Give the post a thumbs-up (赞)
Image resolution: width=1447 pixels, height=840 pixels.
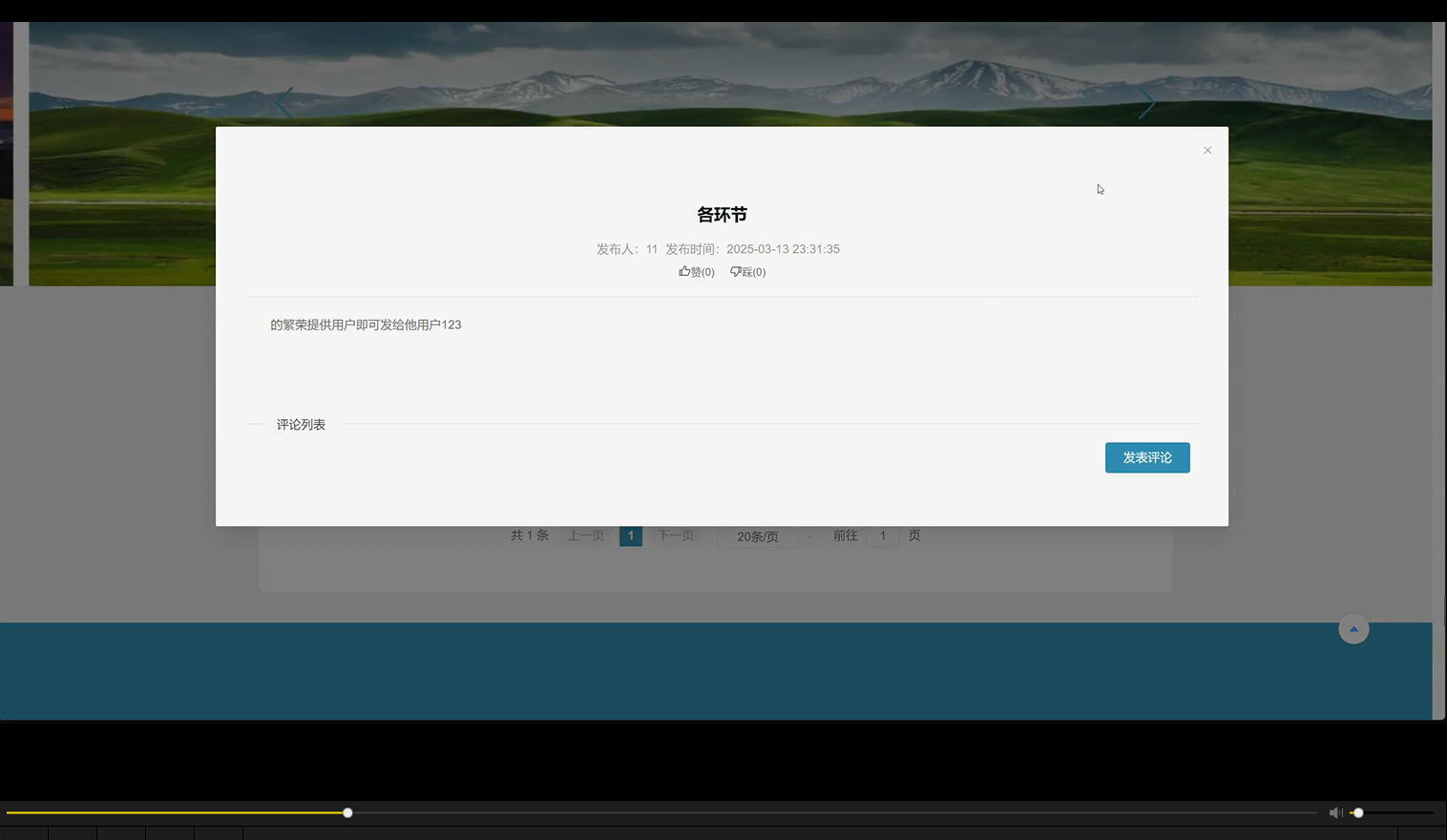pyautogui.click(x=696, y=271)
